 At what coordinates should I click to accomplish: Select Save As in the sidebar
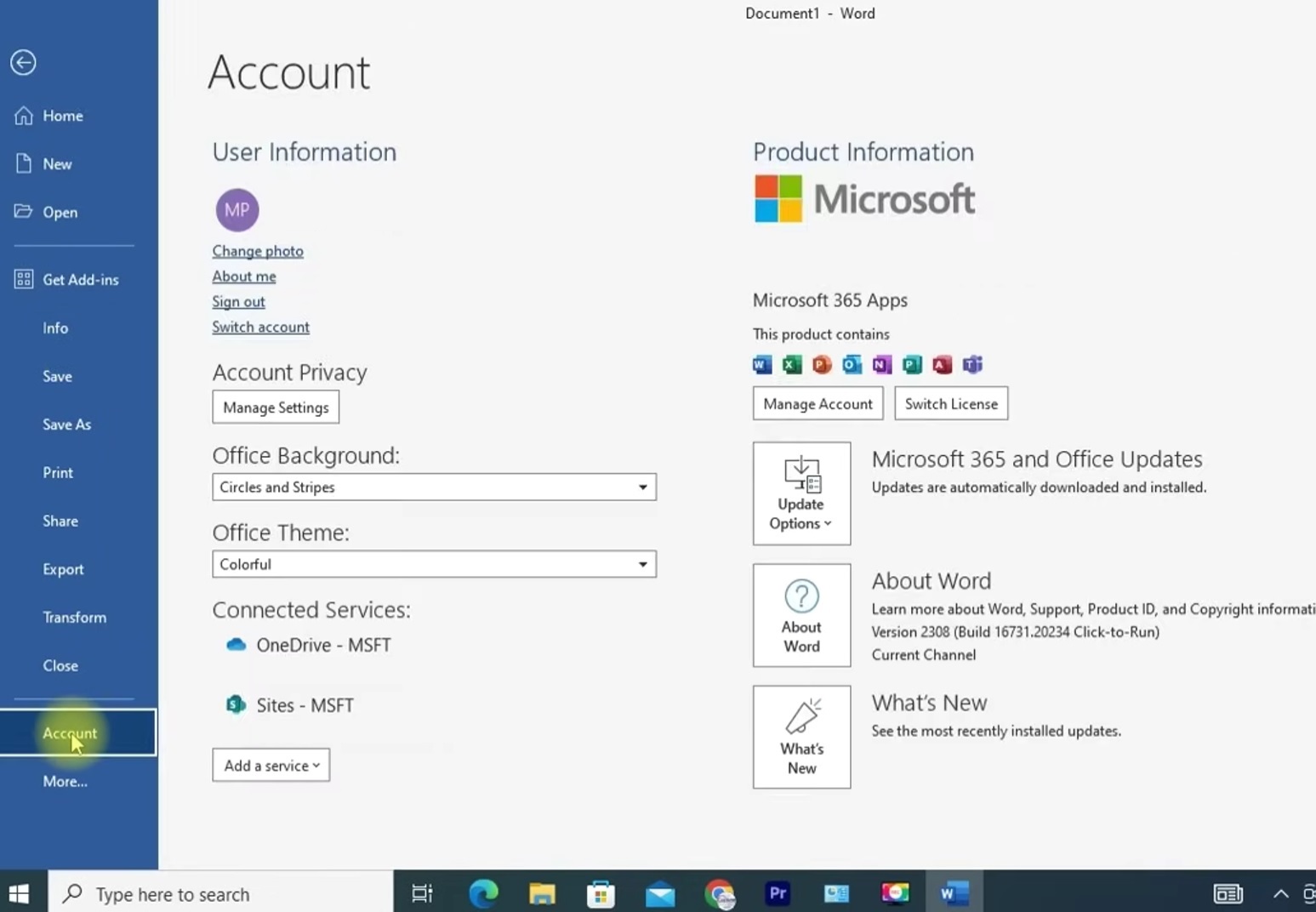[x=66, y=424]
